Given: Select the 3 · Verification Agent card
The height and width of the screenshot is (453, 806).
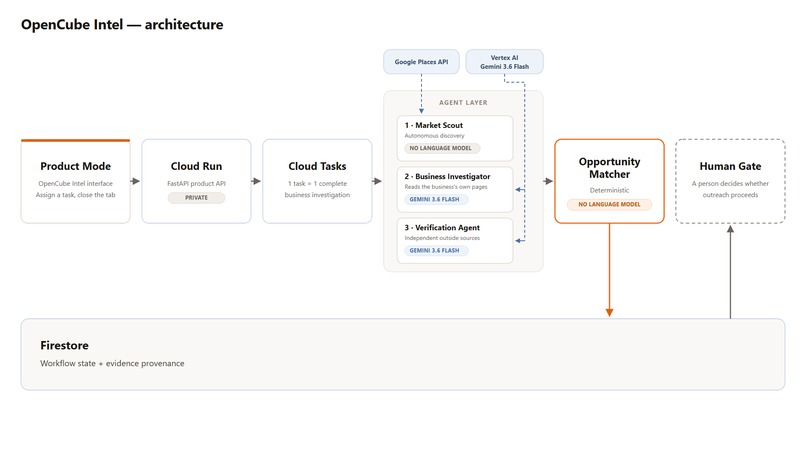Looking at the screenshot, I should point(455,241).
